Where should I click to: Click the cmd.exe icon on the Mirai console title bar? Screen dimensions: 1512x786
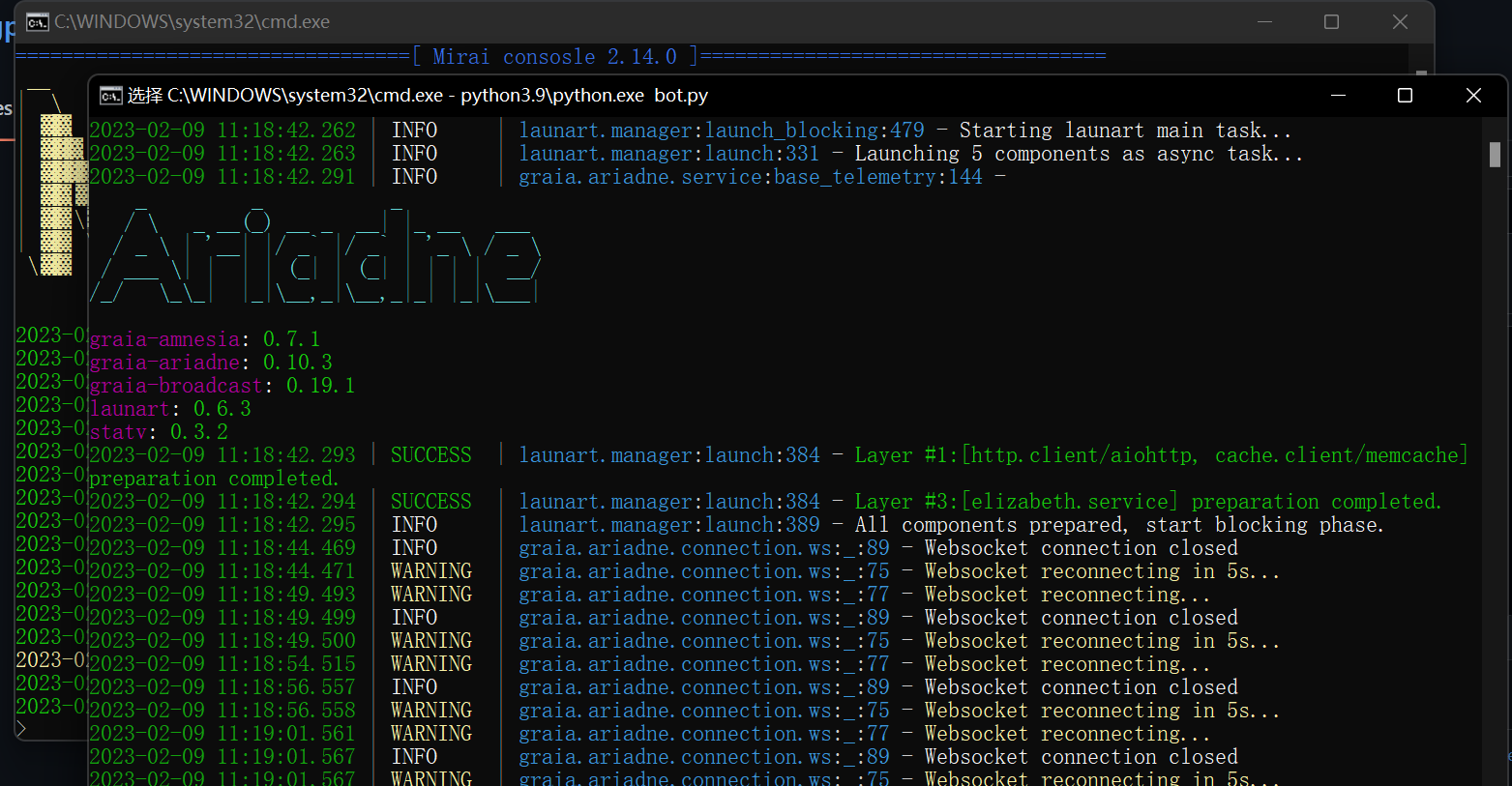coord(37,20)
